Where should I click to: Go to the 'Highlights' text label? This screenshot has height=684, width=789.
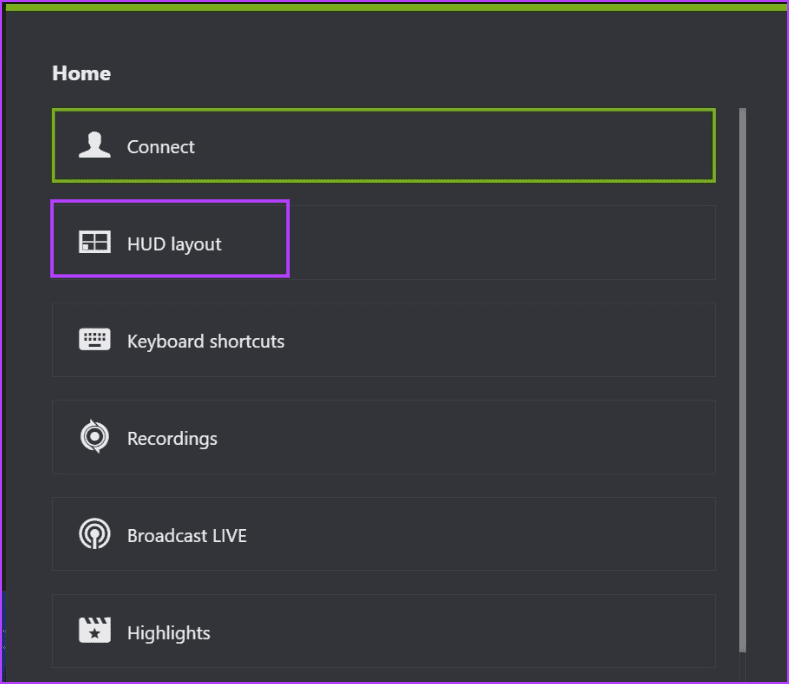click(169, 633)
